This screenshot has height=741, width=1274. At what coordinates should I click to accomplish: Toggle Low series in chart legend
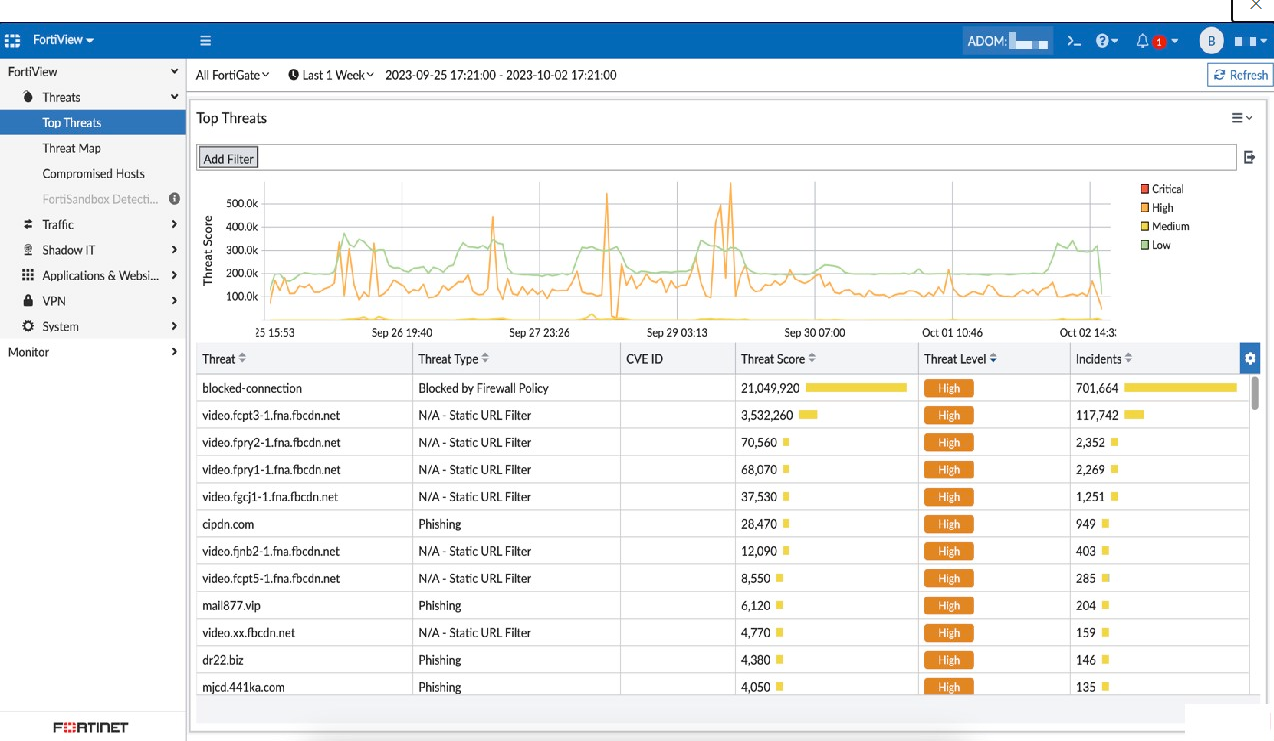point(1156,245)
